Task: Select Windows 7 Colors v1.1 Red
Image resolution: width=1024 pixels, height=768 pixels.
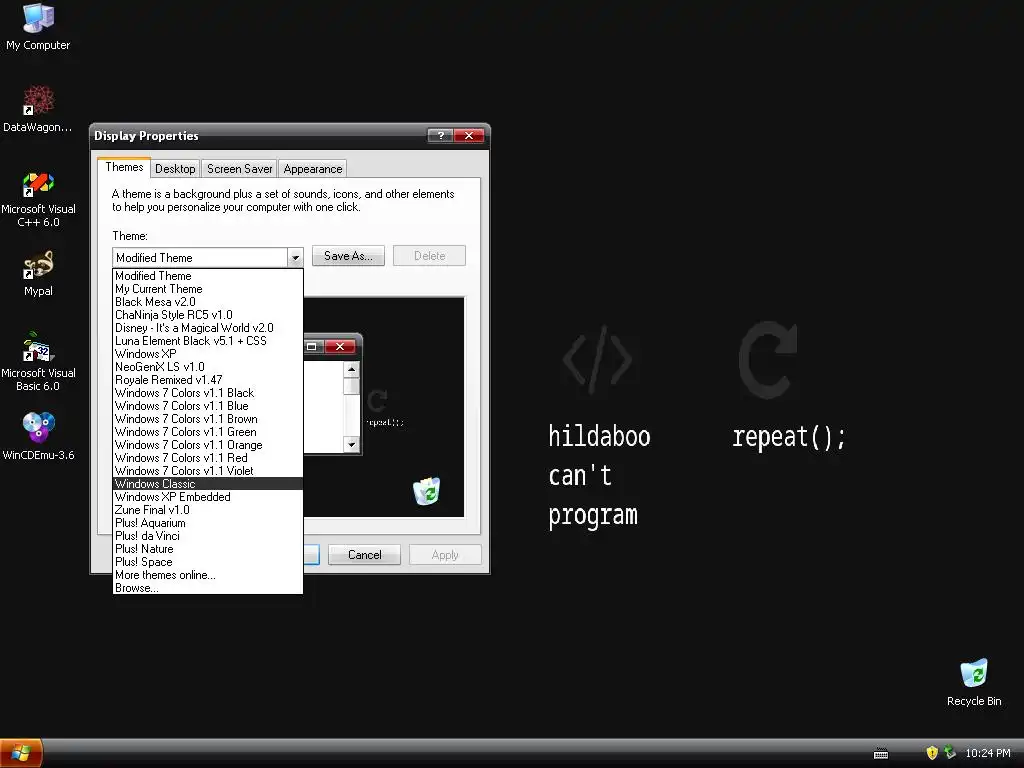Action: 208,458
